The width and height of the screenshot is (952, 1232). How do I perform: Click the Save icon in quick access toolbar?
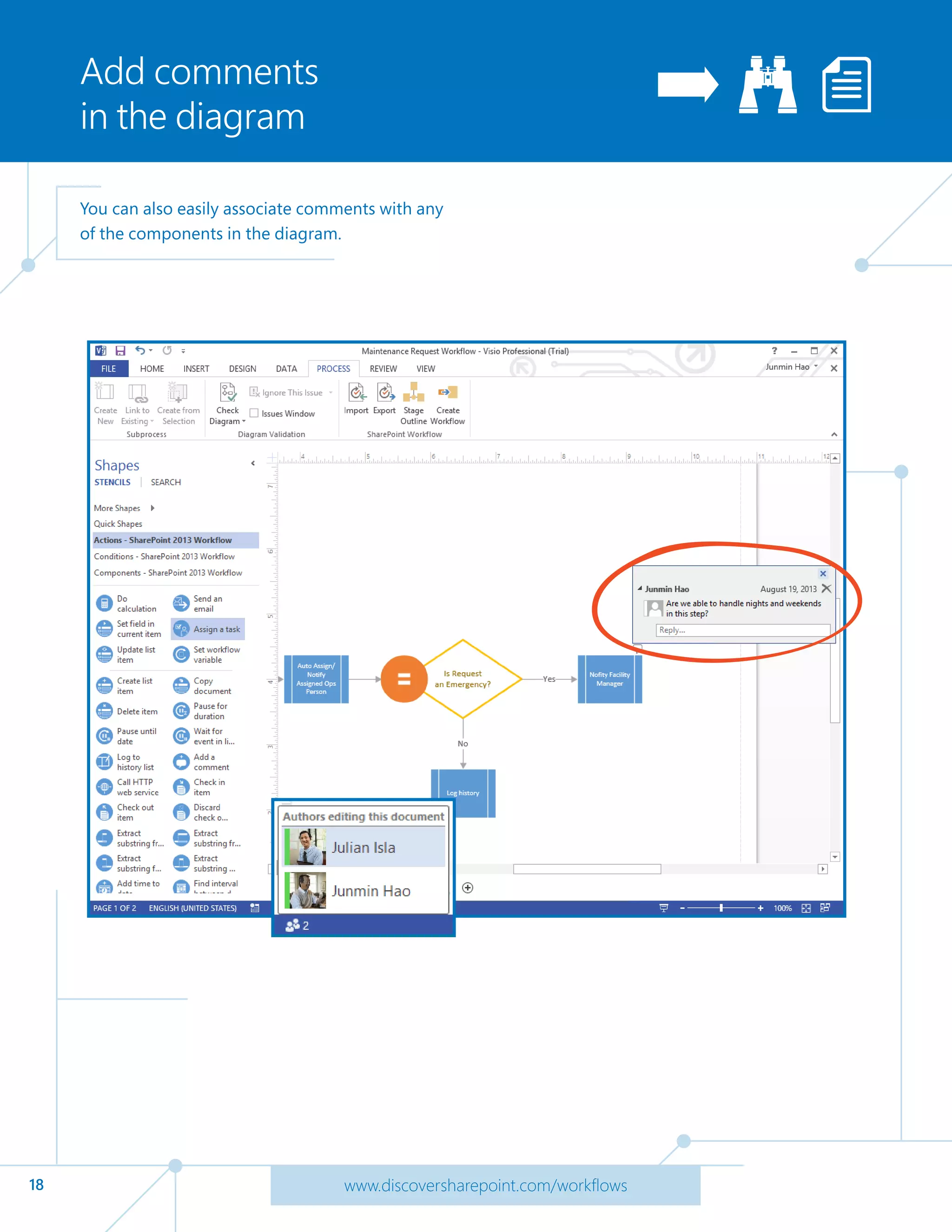120,351
